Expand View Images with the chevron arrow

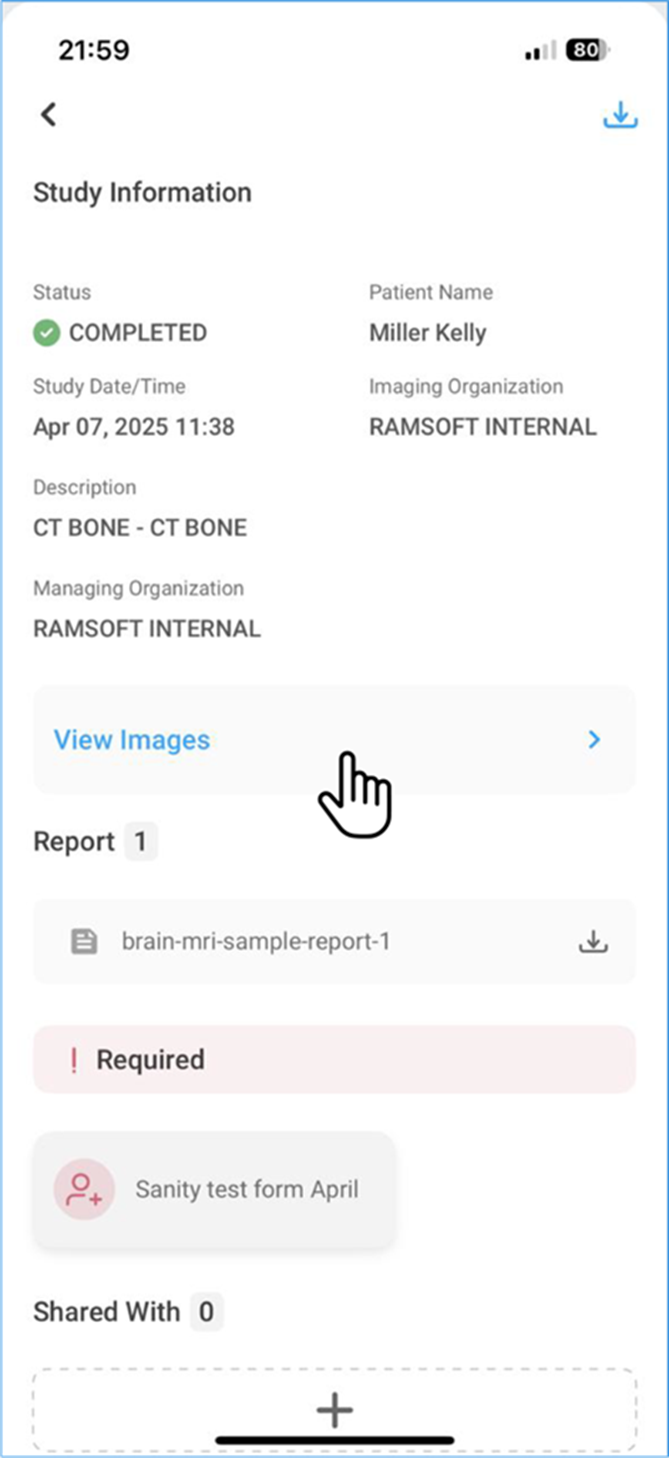point(594,740)
